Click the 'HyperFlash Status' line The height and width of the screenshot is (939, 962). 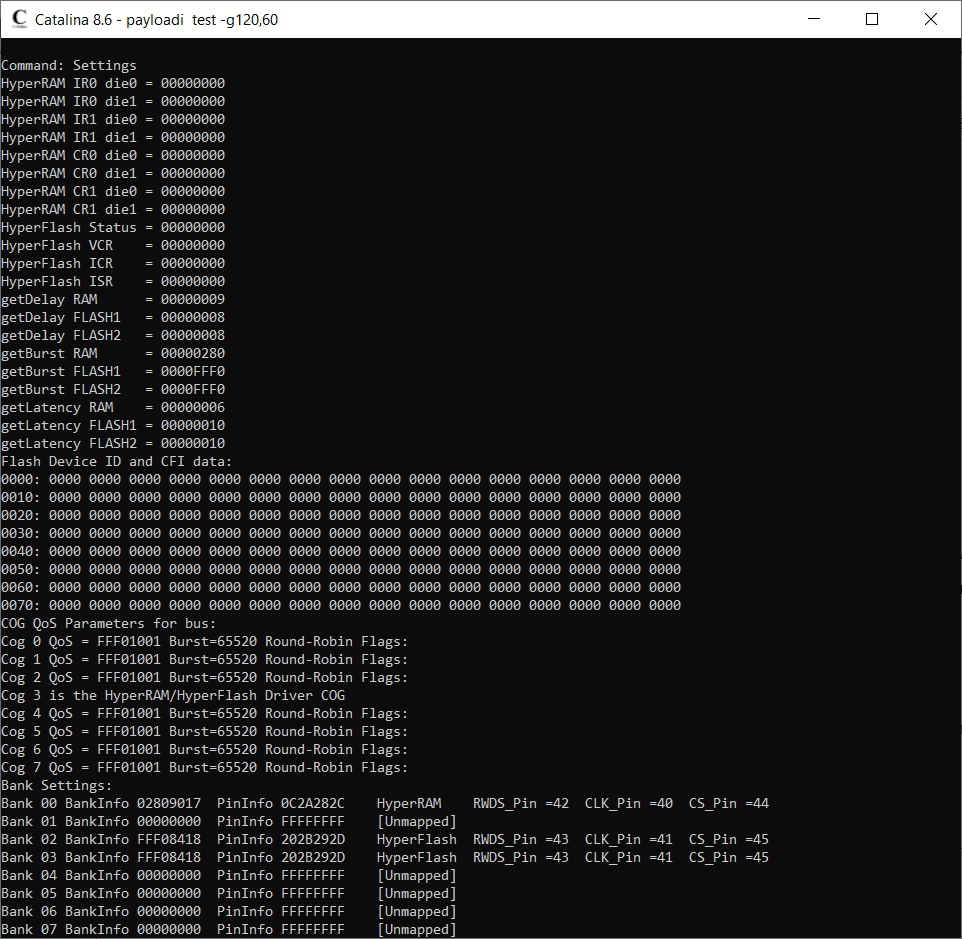tap(113, 228)
